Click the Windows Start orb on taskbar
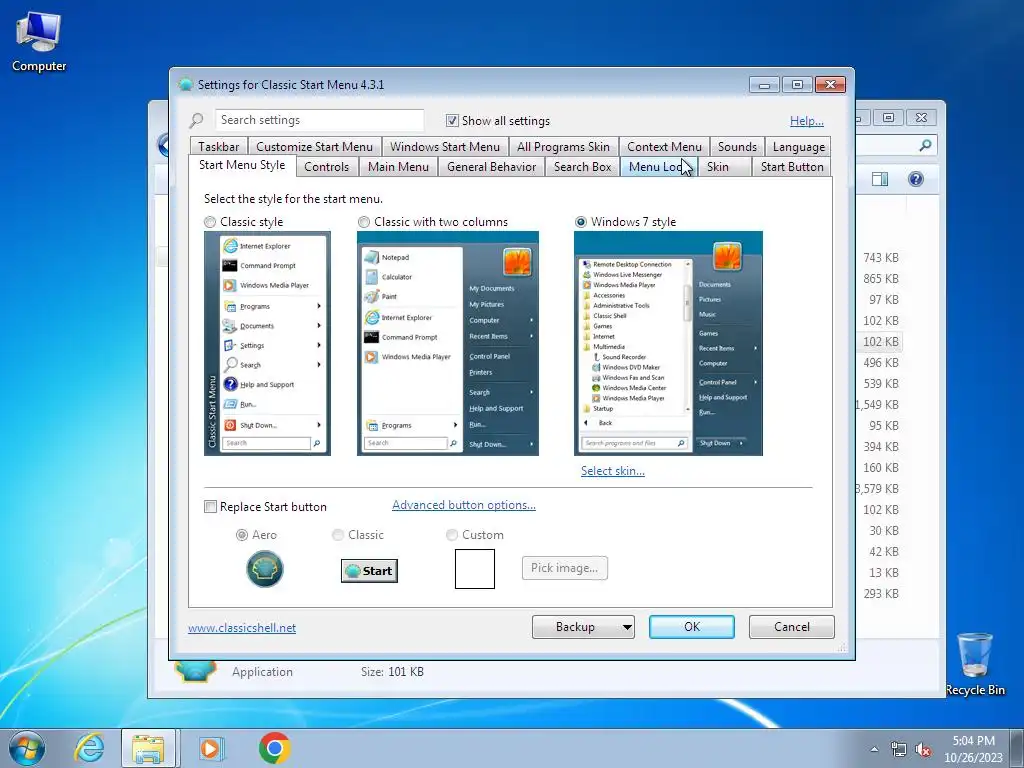Screen dimensions: 1024x768 [x=27, y=748]
